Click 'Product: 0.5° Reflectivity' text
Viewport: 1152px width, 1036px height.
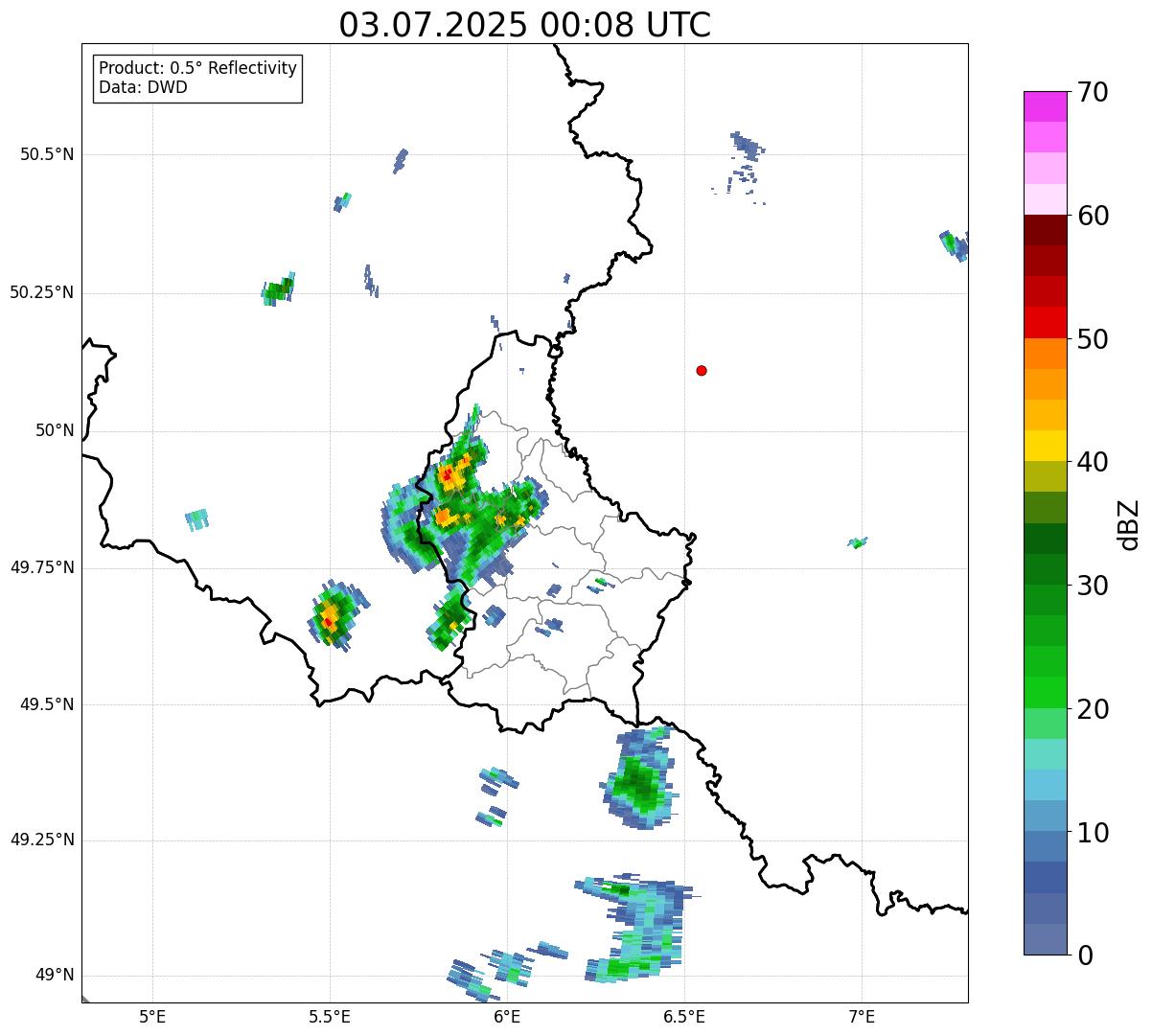(x=197, y=68)
